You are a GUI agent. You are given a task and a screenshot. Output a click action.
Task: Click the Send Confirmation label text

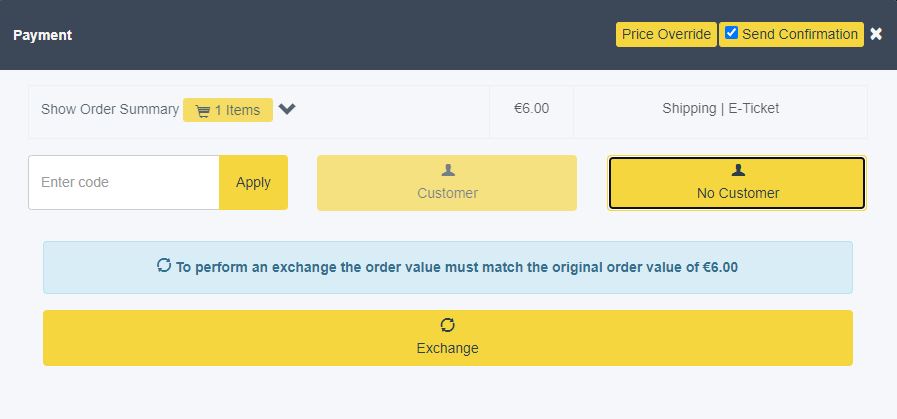coord(800,34)
